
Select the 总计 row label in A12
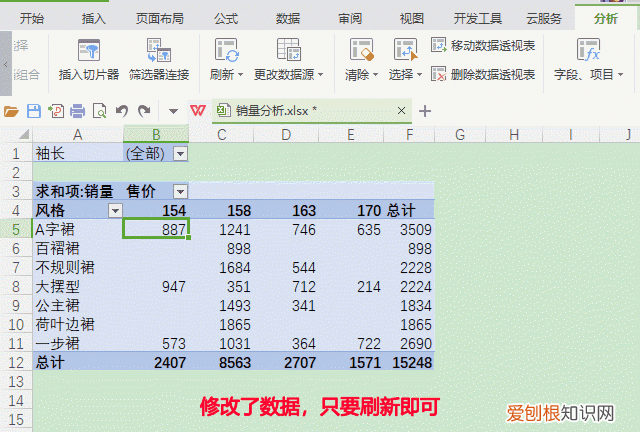[x=78, y=363]
